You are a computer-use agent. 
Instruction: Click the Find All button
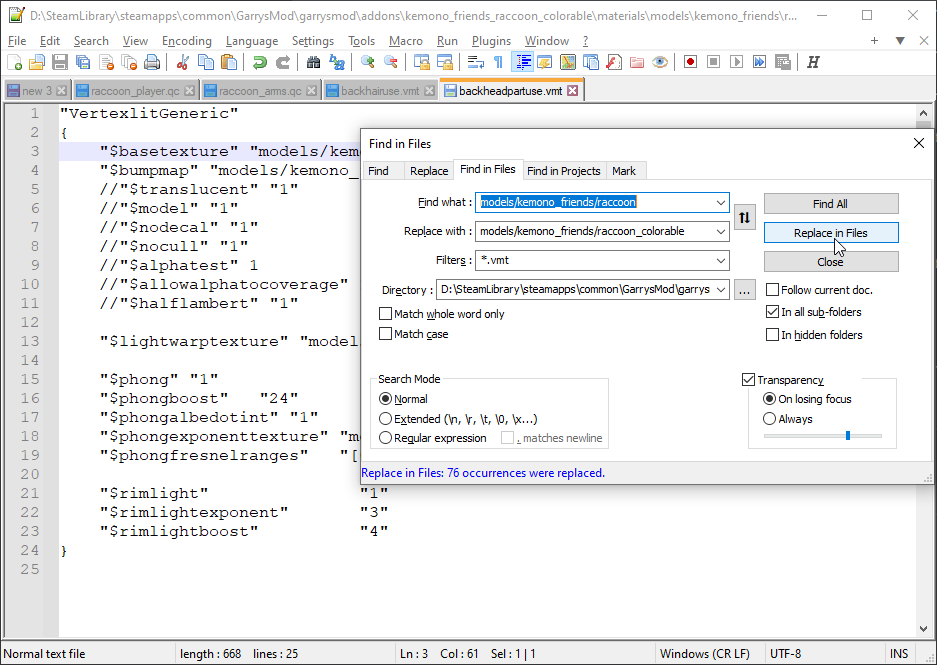click(831, 204)
